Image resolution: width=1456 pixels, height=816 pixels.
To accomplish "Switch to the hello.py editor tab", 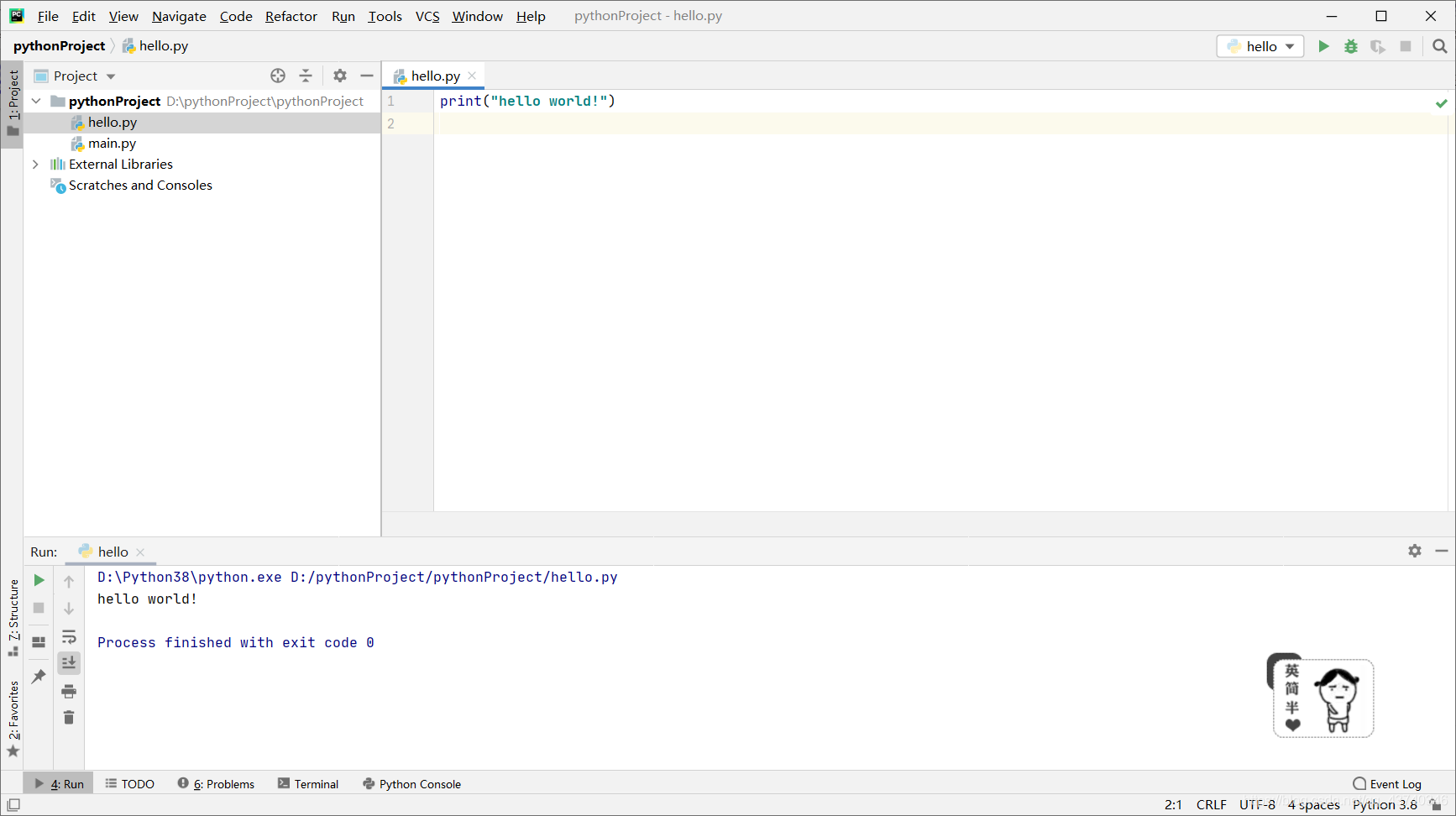I will (433, 76).
